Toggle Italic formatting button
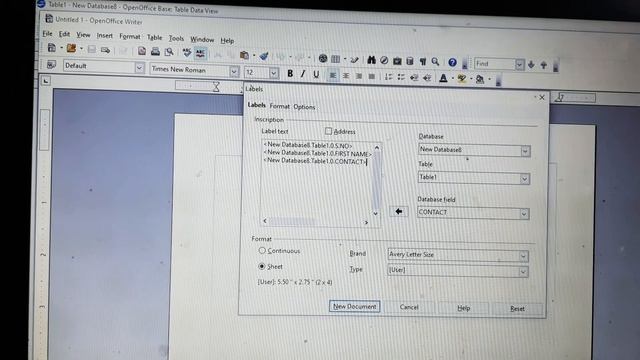Image resolution: width=640 pixels, height=360 pixels. (303, 74)
